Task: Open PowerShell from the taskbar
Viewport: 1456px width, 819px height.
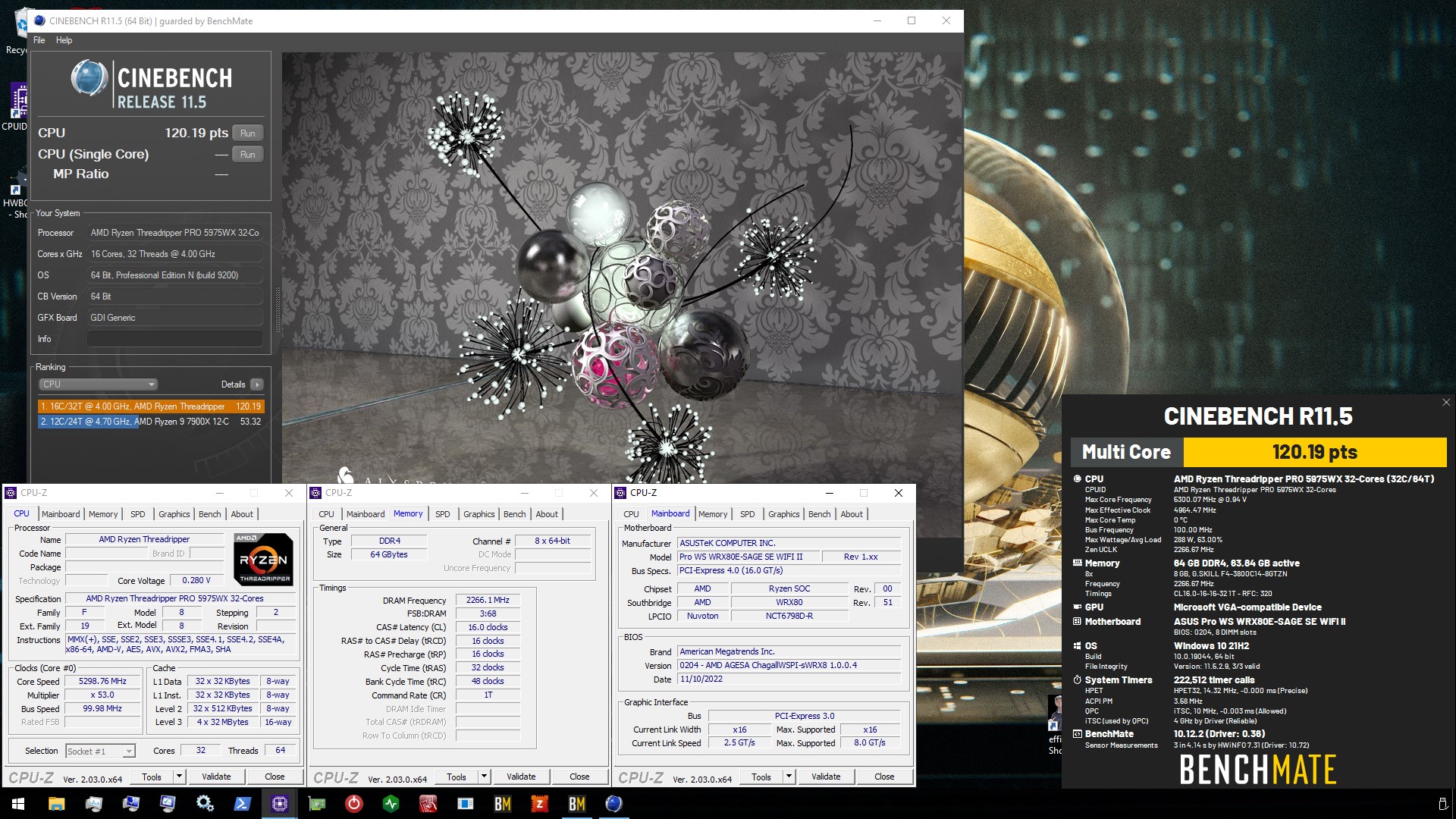Action: 242,803
